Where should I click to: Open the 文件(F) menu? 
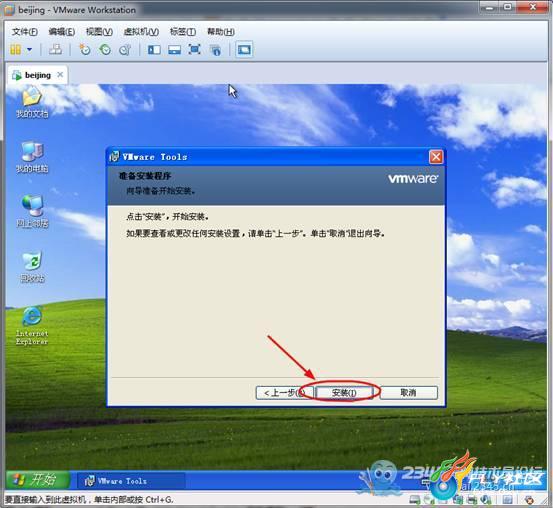24,32
